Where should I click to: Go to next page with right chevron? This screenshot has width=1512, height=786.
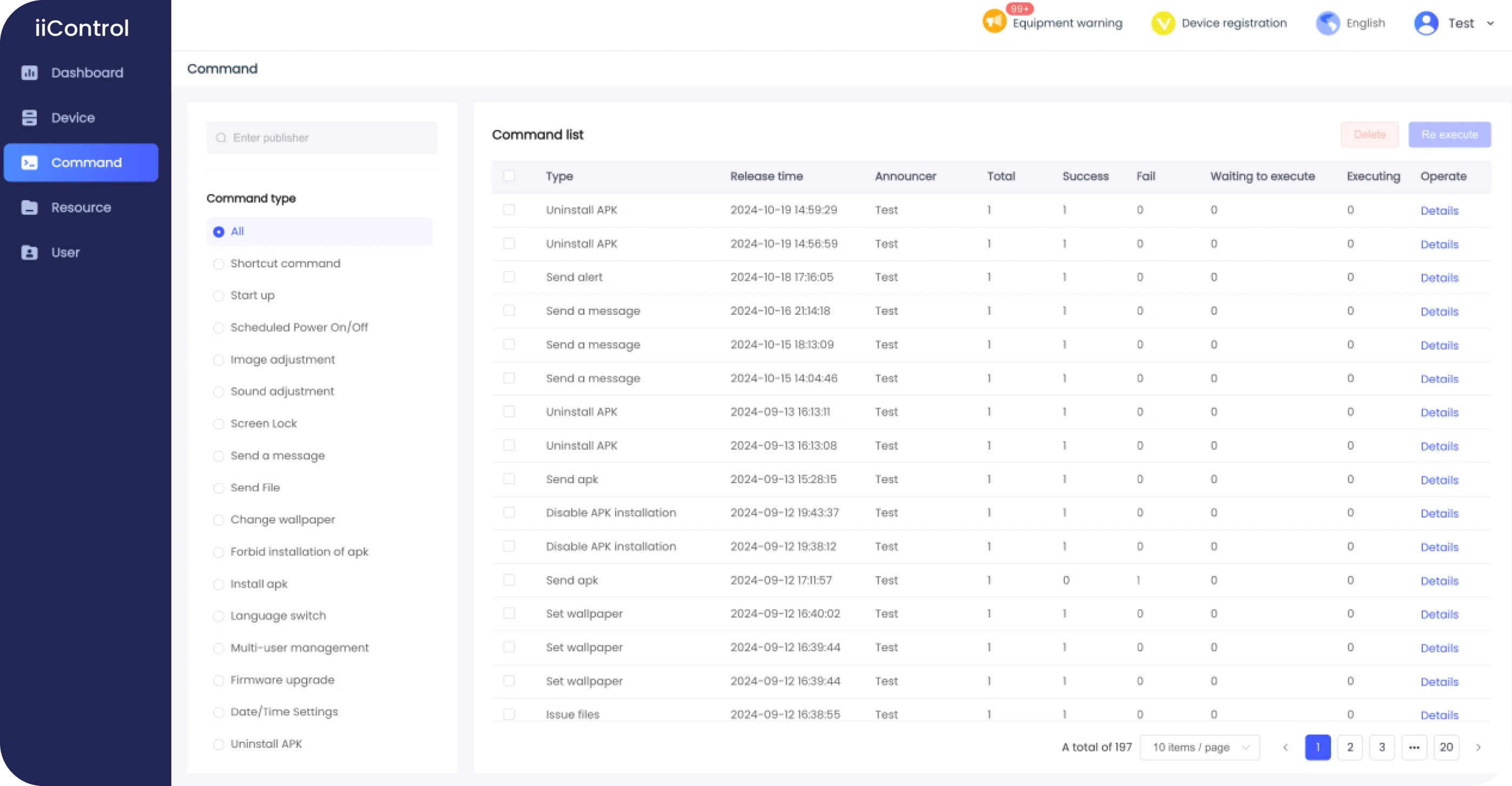1478,747
